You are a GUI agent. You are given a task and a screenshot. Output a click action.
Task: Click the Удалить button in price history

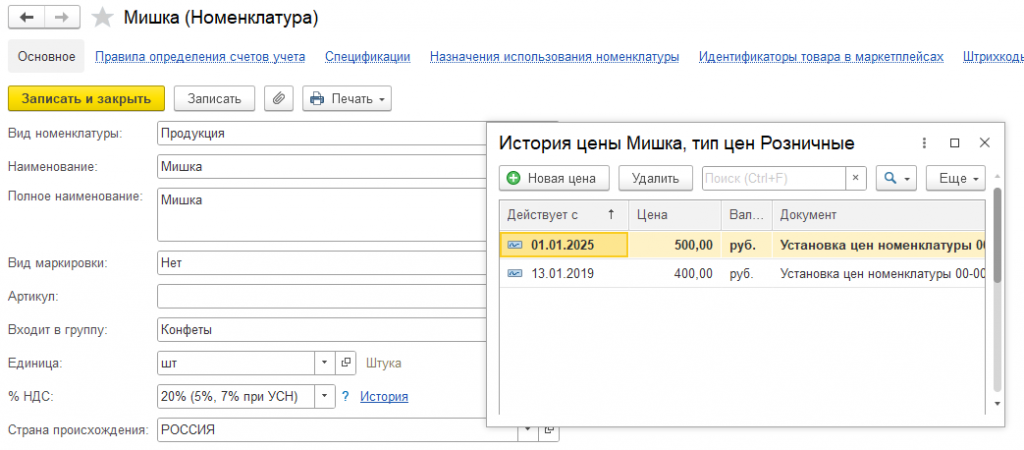[x=655, y=178]
